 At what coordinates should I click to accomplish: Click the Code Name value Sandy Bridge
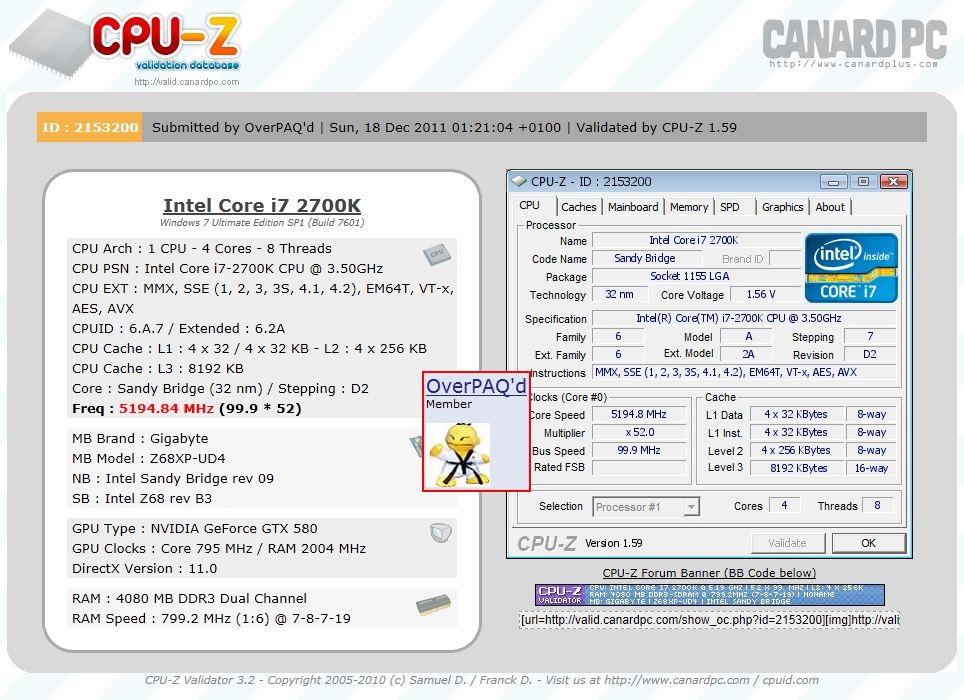tap(645, 258)
